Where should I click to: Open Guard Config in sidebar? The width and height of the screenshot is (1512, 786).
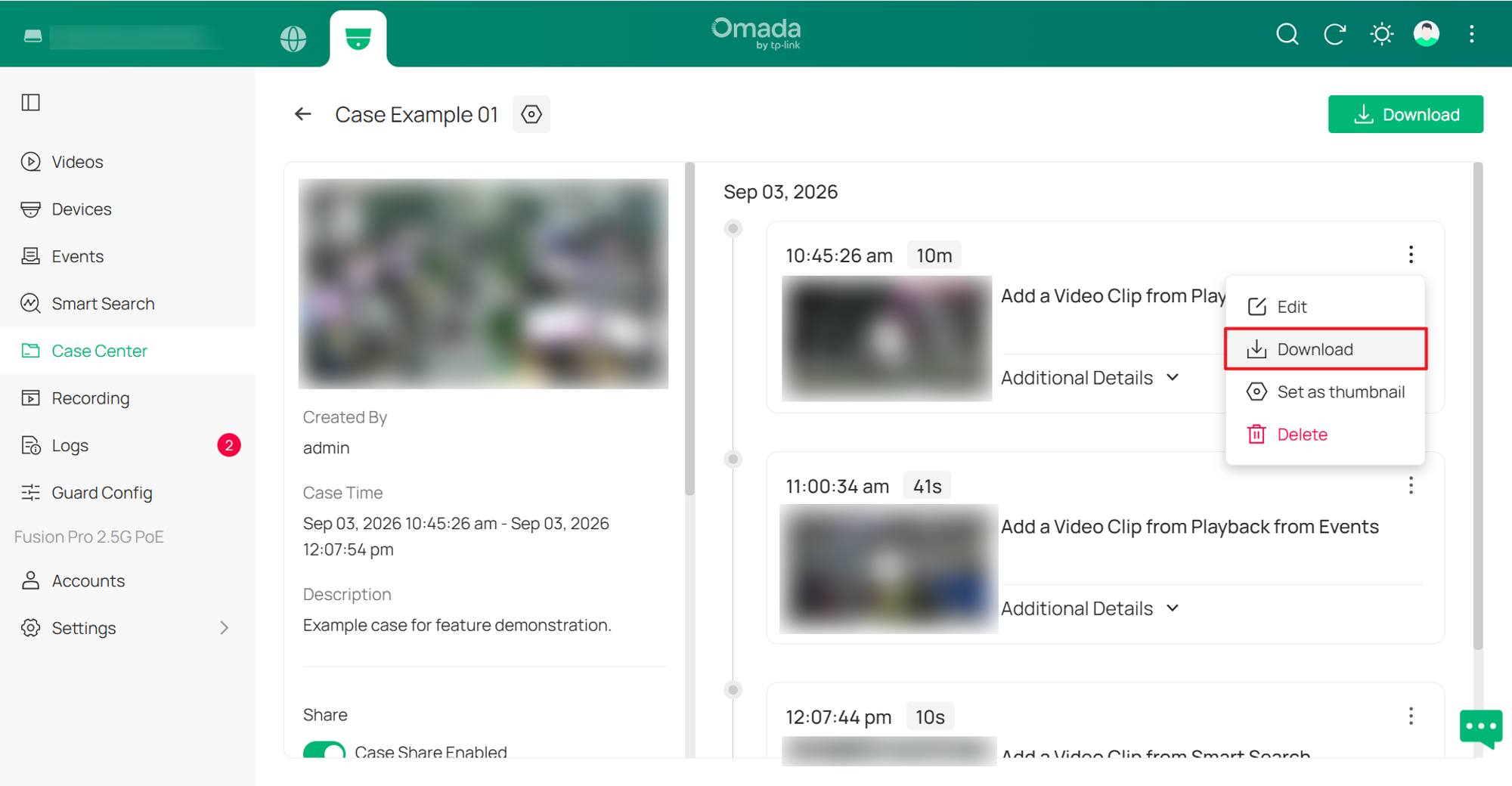click(x=127, y=493)
